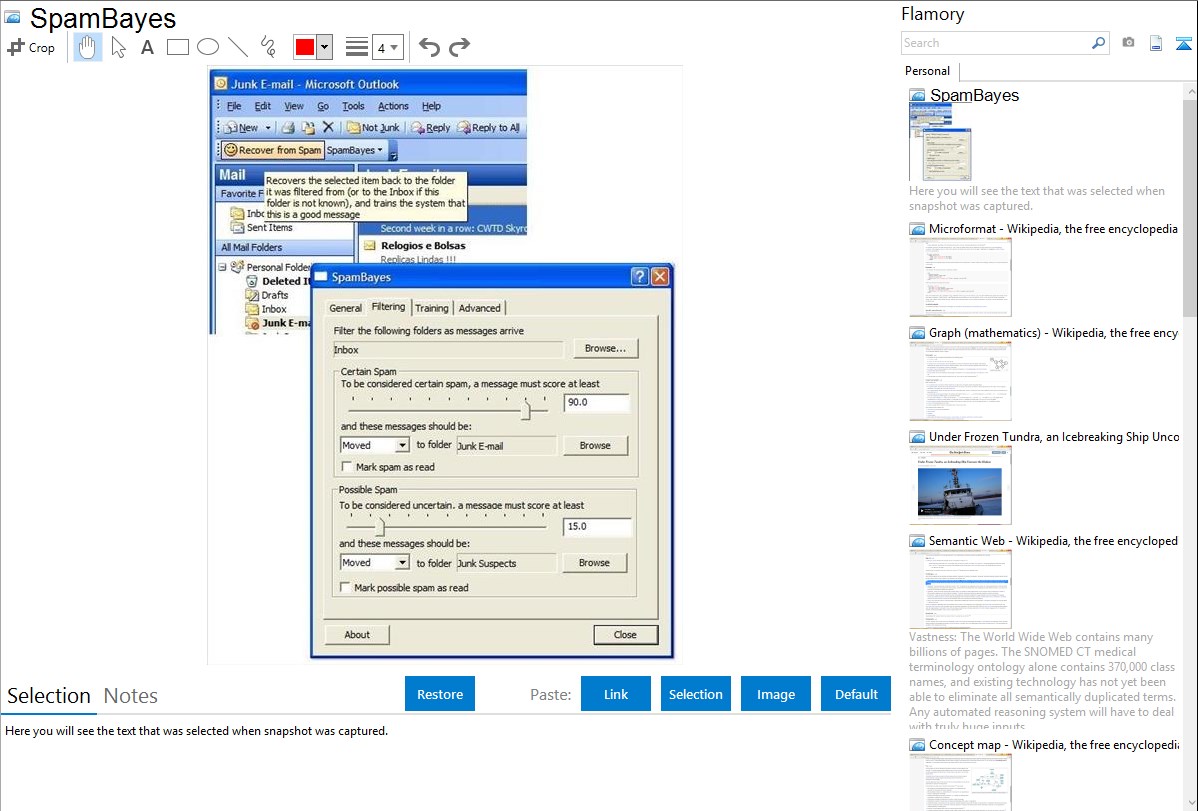1198x811 pixels.
Task: Open the color picker dropdown arrow
Action: tap(324, 47)
